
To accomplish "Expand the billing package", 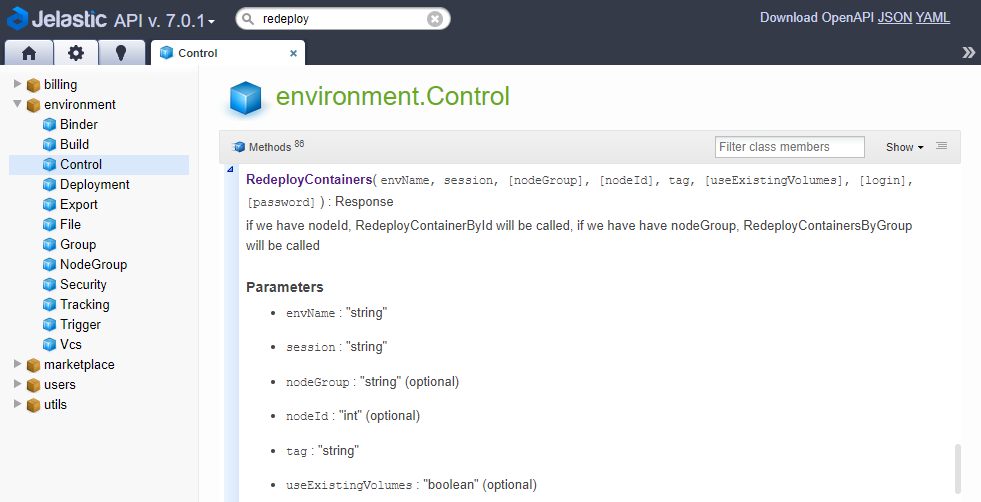I will click(18, 84).
